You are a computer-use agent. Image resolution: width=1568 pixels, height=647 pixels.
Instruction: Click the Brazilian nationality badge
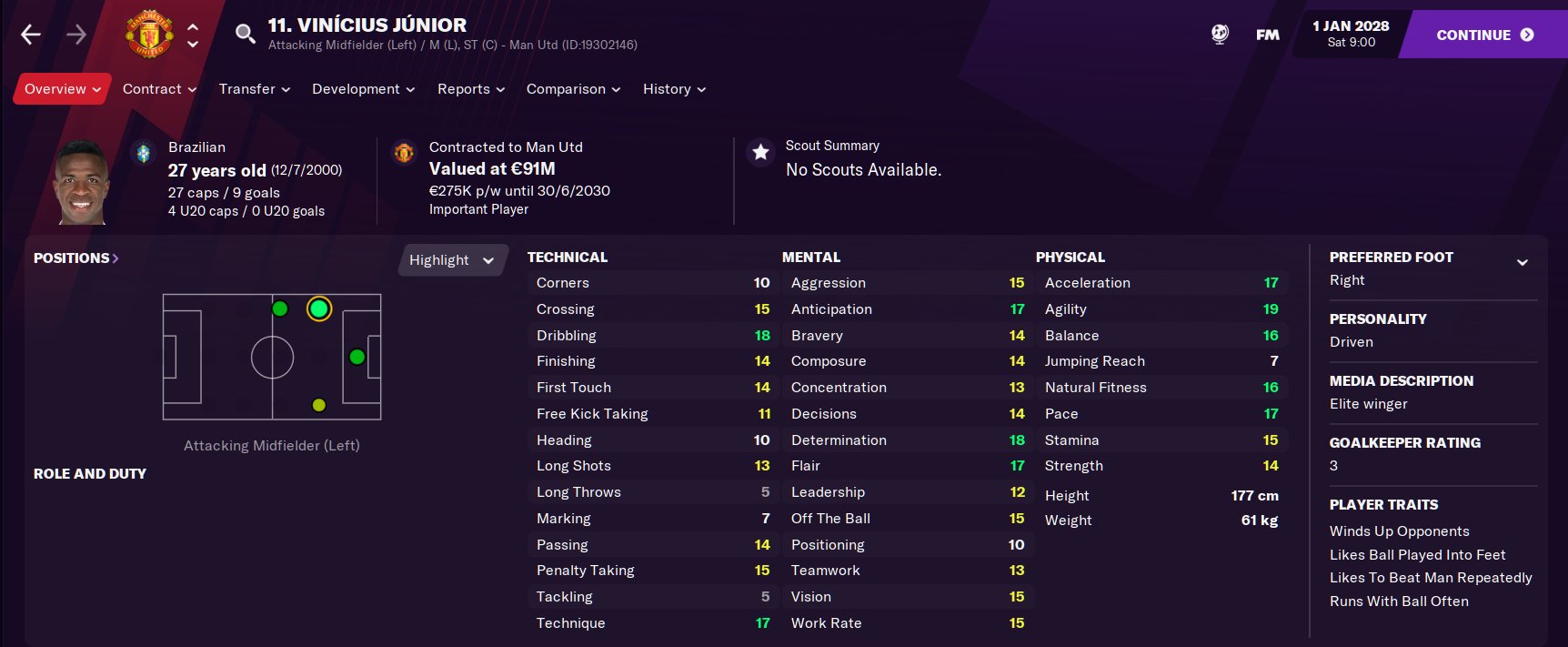(142, 153)
